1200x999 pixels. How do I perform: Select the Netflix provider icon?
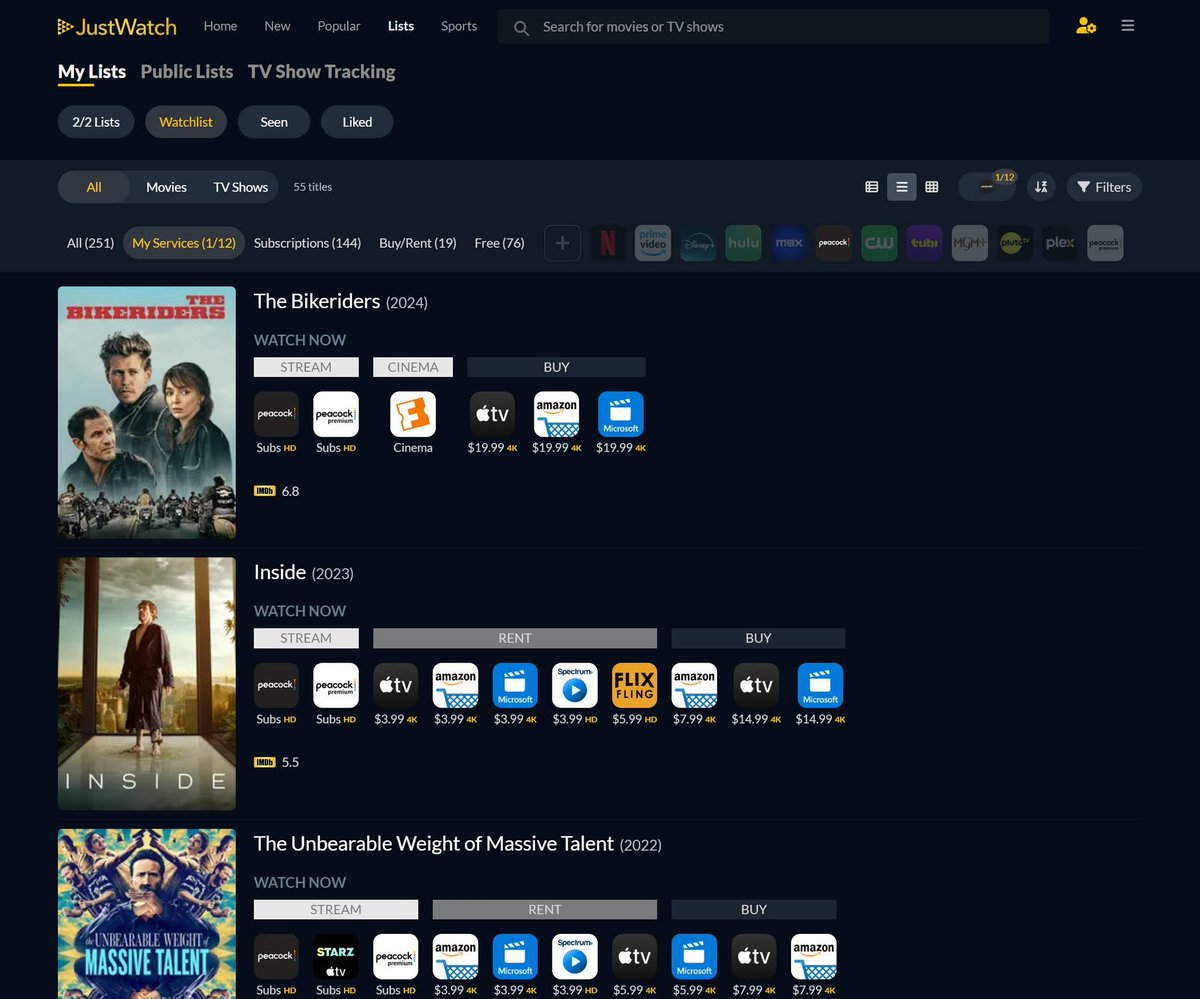coord(607,243)
